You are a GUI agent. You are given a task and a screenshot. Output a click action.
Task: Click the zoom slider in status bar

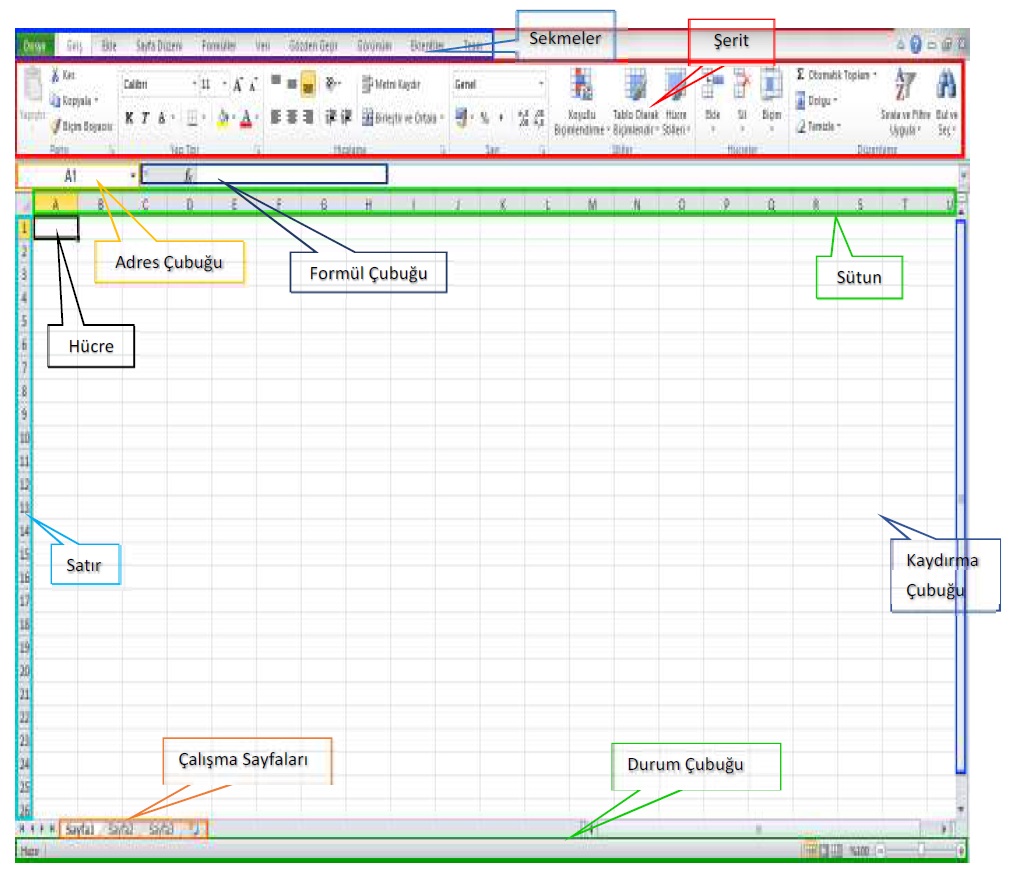coord(920,850)
